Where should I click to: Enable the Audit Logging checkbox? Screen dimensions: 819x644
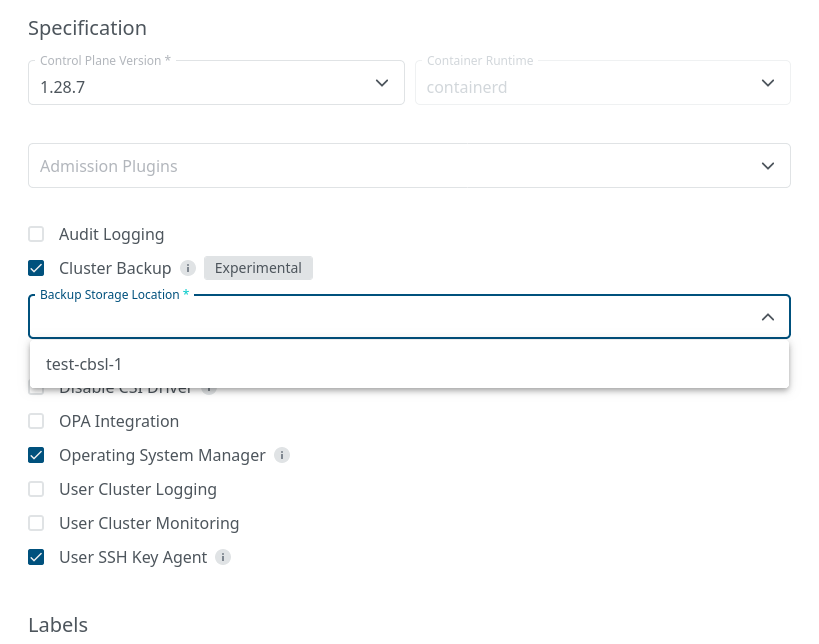coord(36,234)
